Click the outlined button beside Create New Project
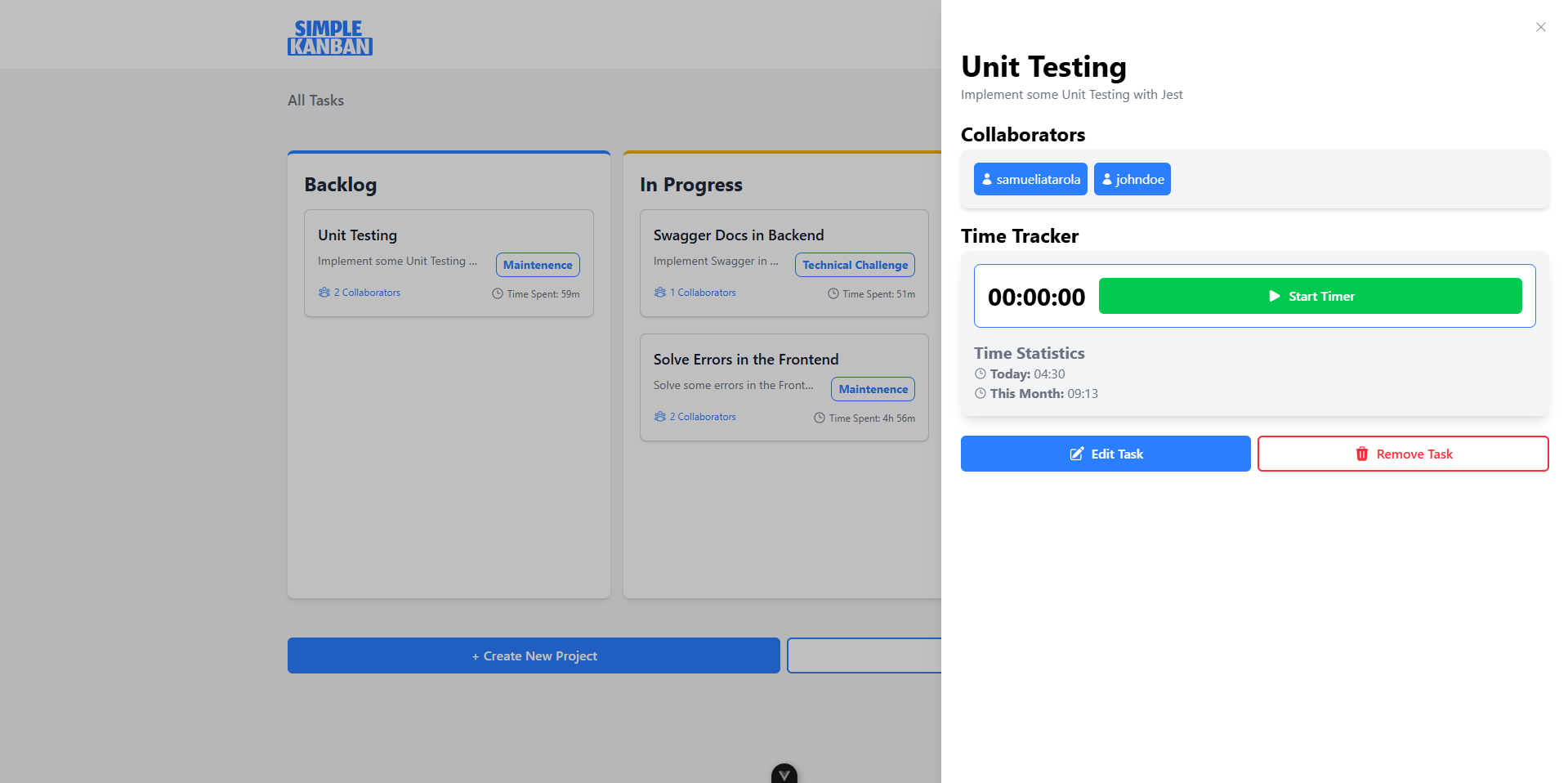1568x783 pixels. [864, 655]
